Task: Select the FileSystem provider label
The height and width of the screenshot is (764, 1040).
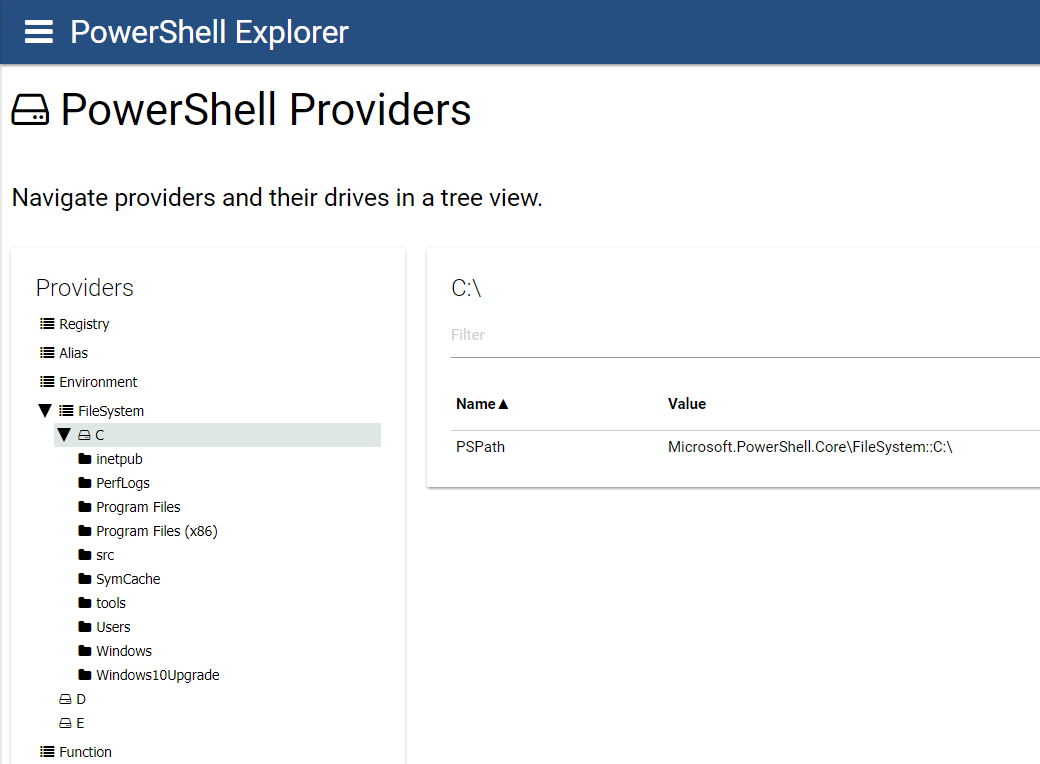Action: tap(111, 411)
